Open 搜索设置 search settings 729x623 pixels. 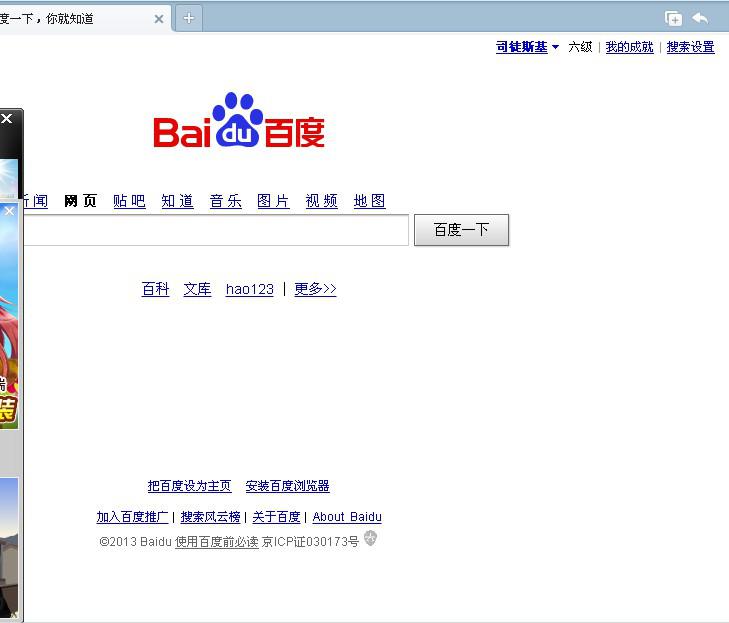pyautogui.click(x=690, y=47)
